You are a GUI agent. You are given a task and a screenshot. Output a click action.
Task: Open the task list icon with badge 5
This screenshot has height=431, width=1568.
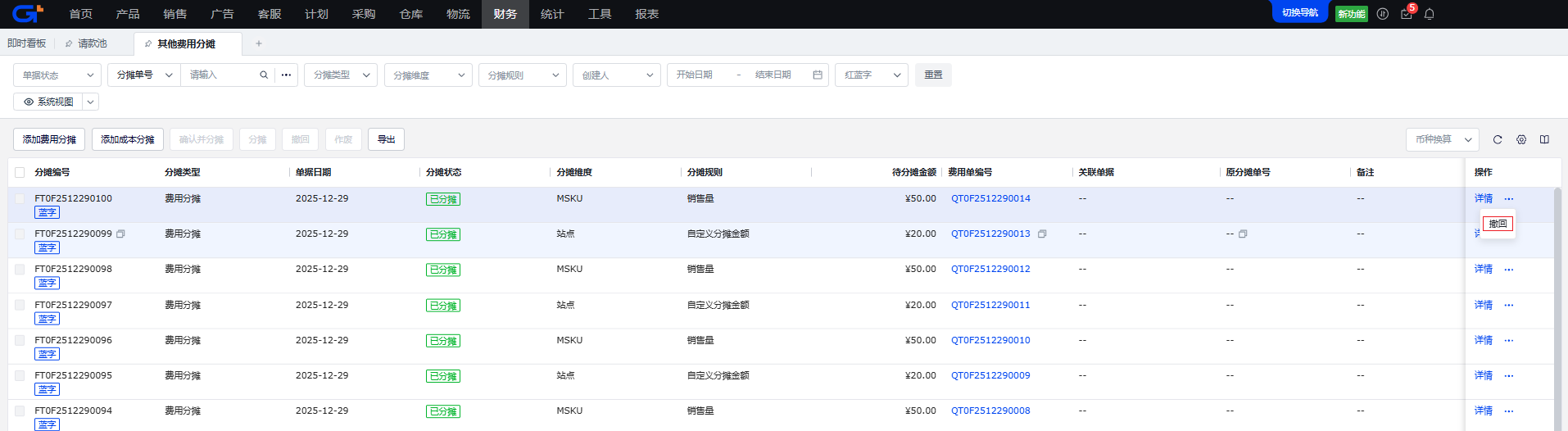(1407, 14)
